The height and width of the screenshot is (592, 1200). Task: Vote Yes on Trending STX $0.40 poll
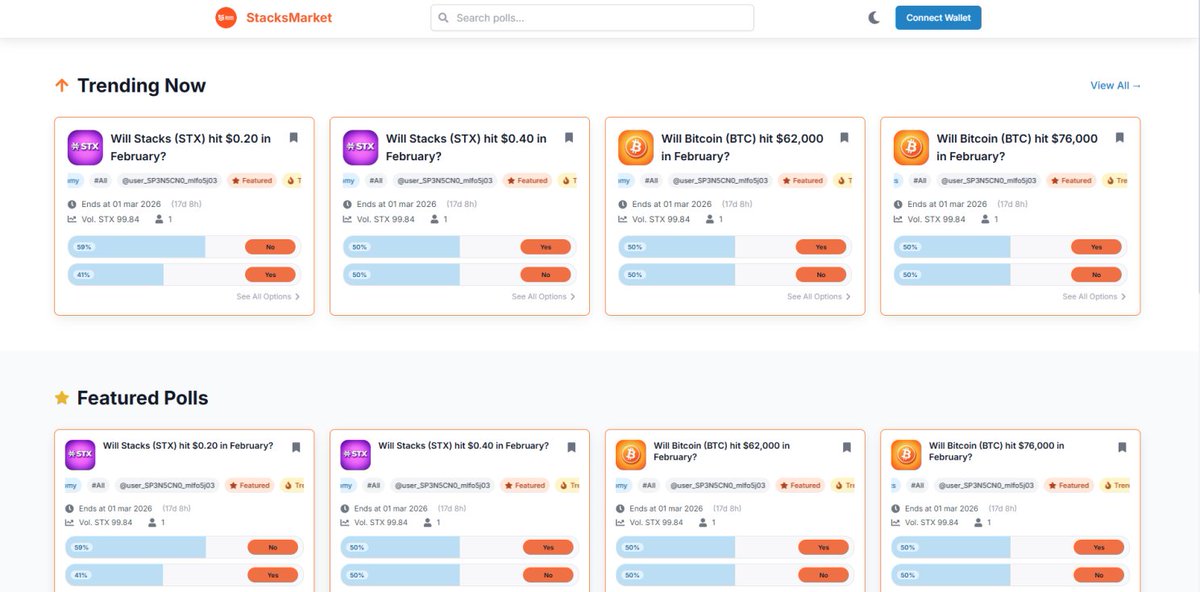[546, 247]
